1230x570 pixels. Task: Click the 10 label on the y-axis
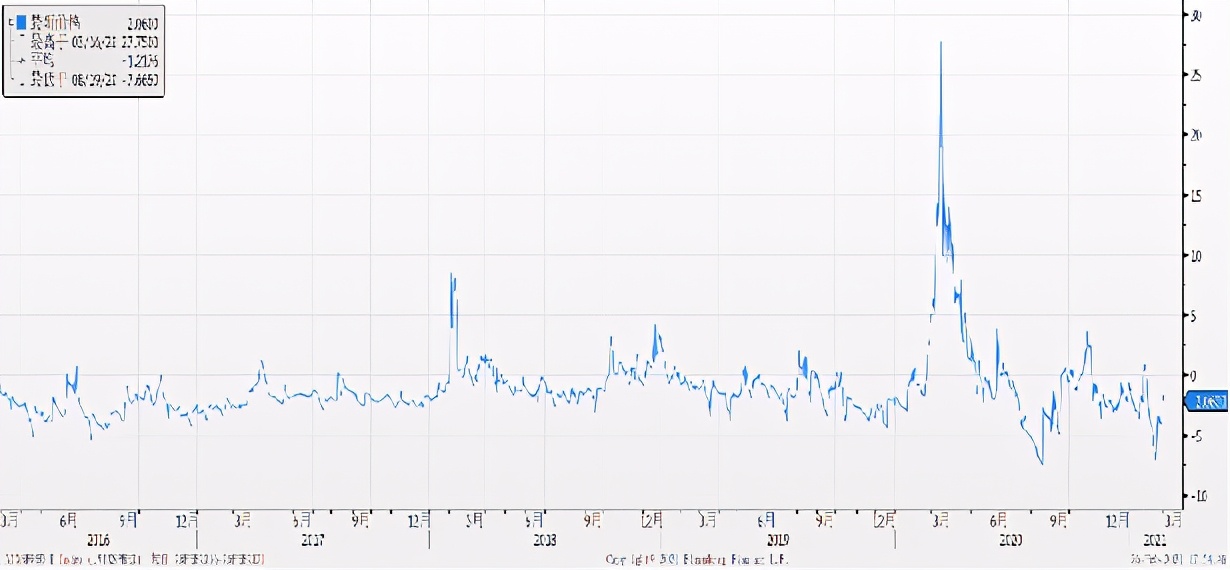(1195, 255)
